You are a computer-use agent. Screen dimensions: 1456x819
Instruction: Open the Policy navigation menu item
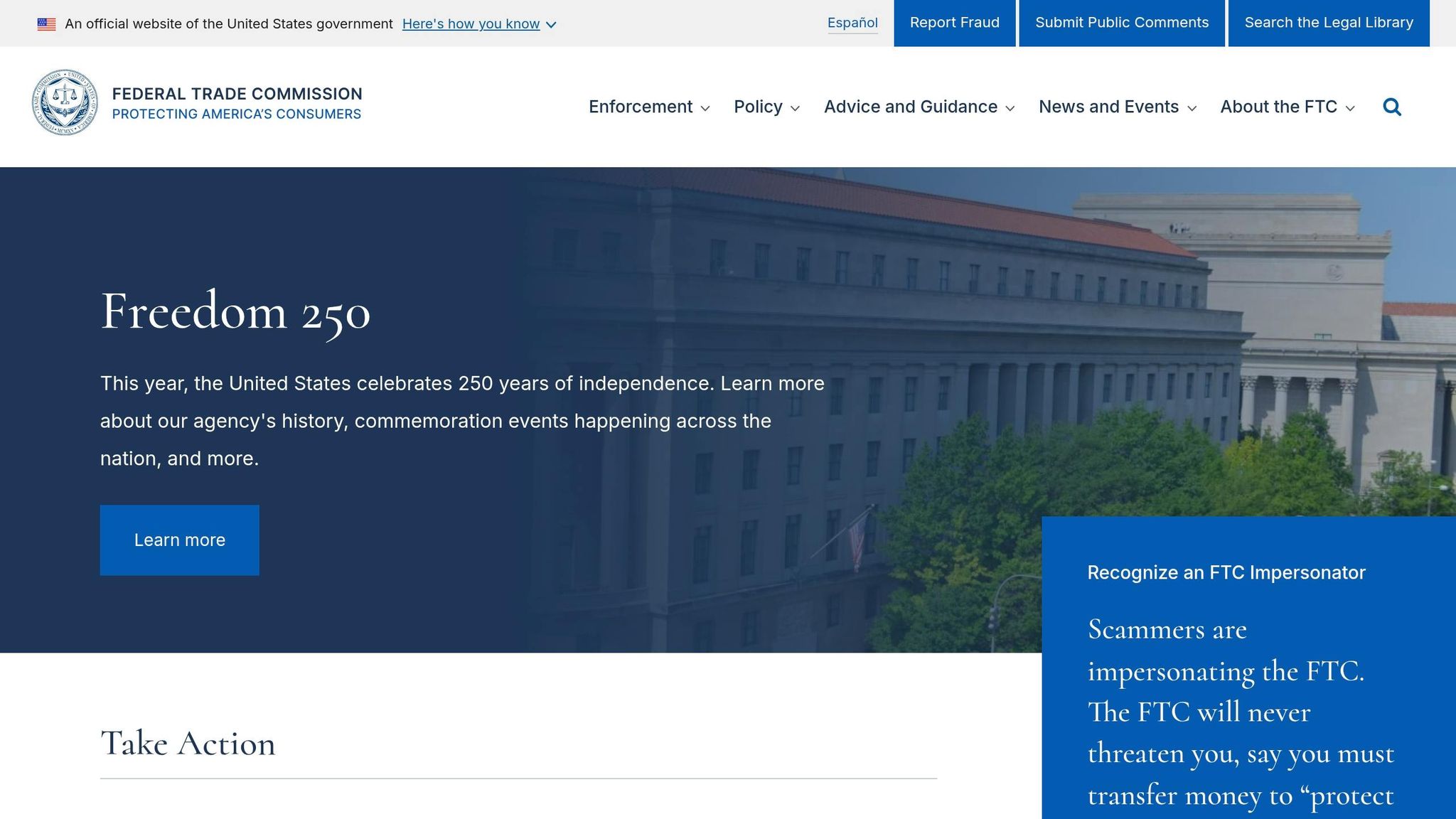click(758, 107)
